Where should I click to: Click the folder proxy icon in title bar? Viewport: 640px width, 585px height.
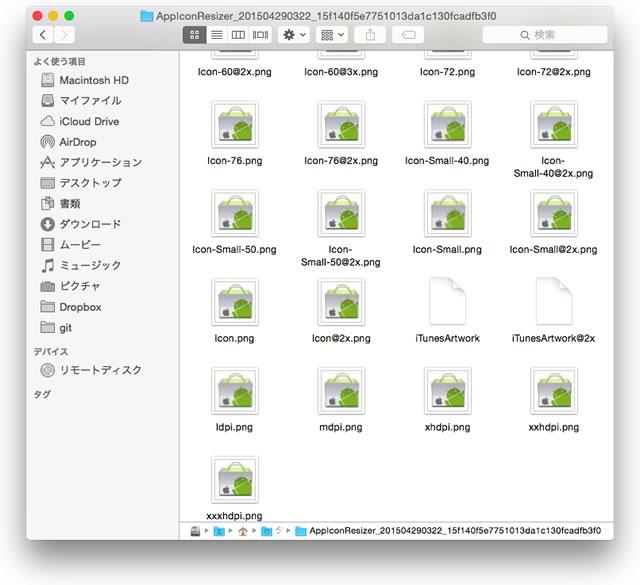pyautogui.click(x=147, y=16)
